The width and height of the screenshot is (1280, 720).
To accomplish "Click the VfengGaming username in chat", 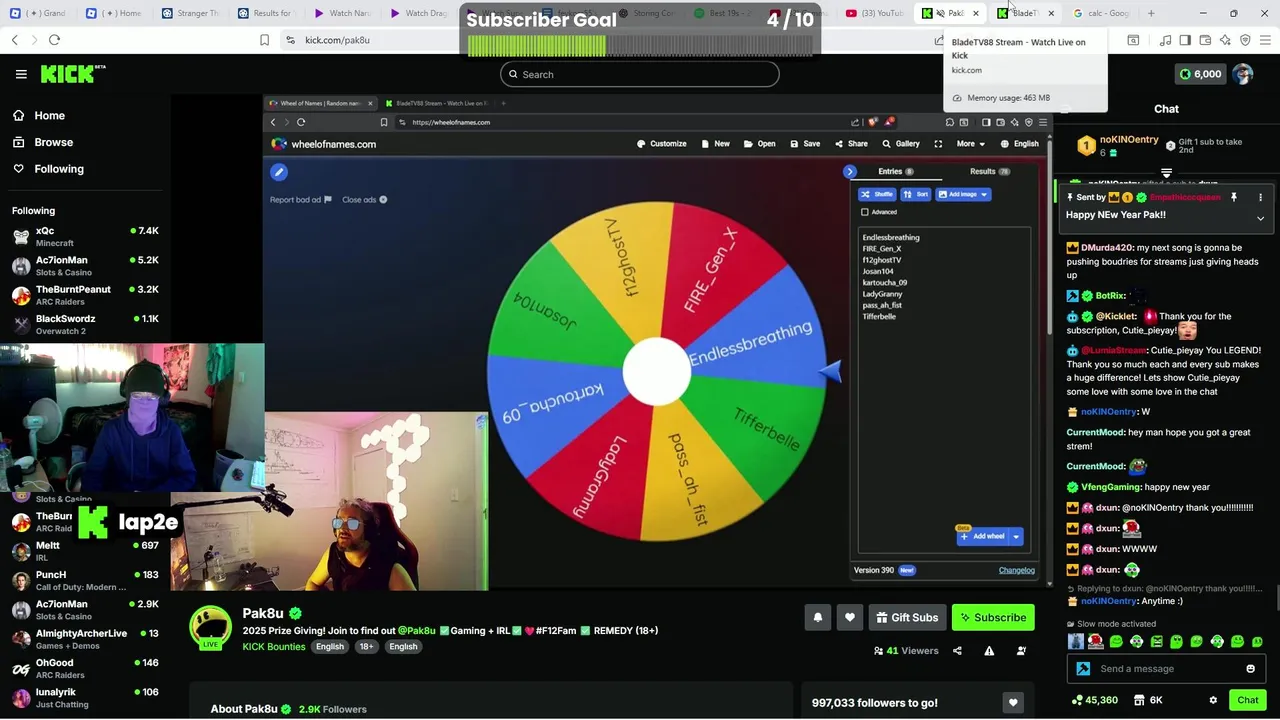I will click(x=1110, y=487).
